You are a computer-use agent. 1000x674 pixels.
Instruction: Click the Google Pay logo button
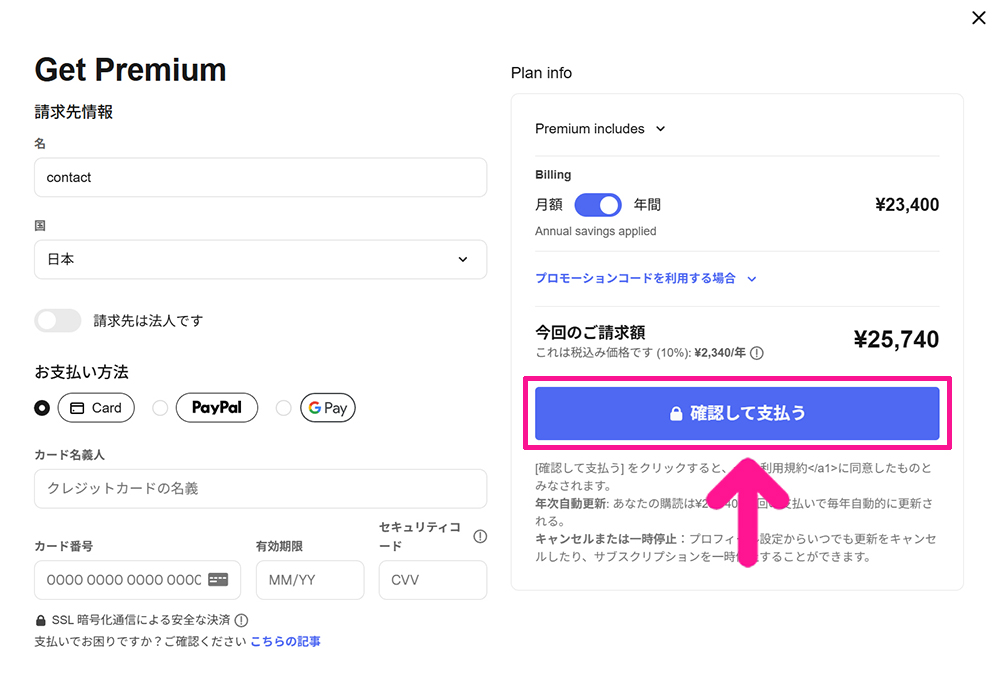tap(328, 407)
